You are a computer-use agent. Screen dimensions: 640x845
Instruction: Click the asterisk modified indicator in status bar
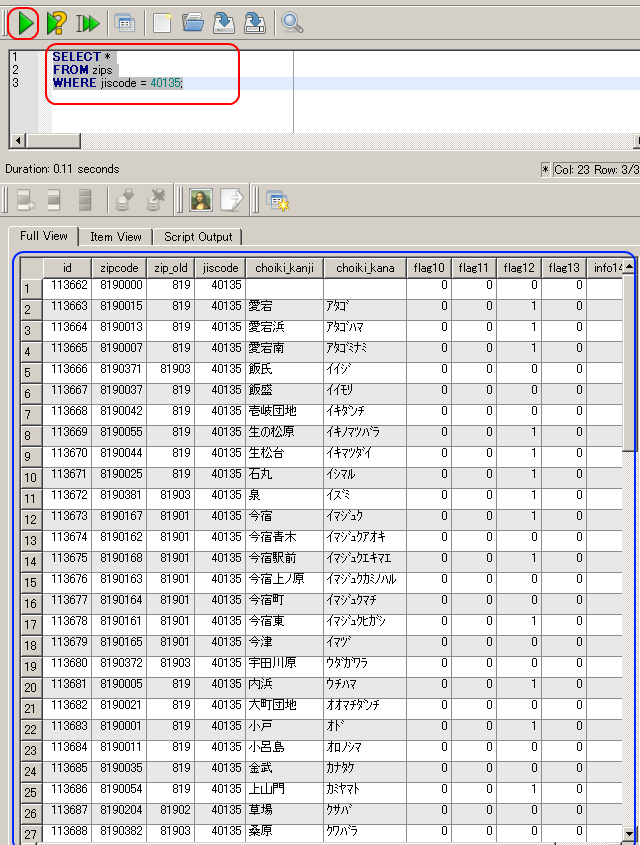[x=545, y=170]
